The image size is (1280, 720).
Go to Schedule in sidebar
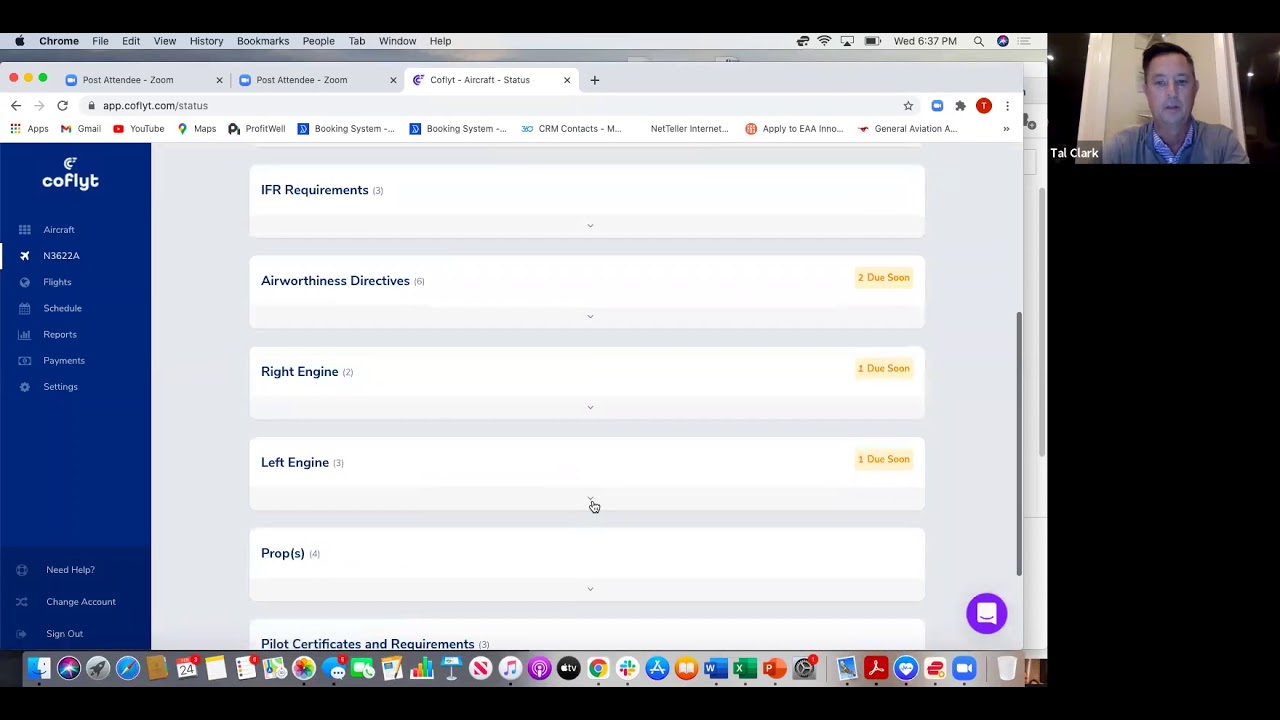[x=62, y=308]
